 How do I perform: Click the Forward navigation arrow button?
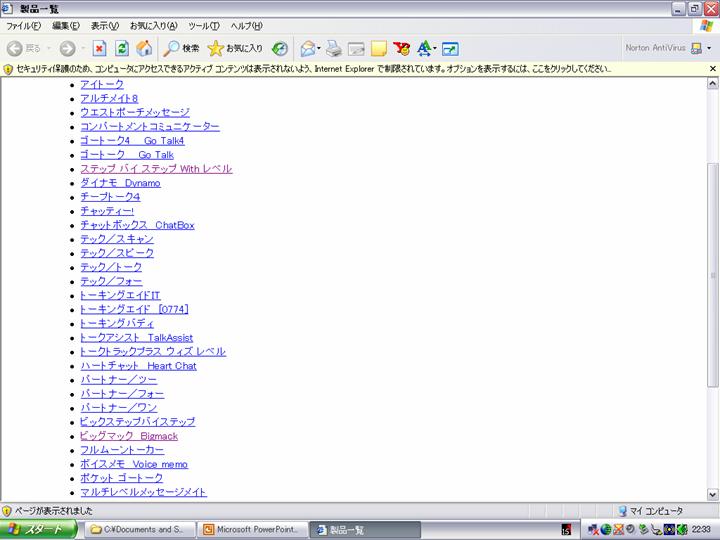click(68, 48)
